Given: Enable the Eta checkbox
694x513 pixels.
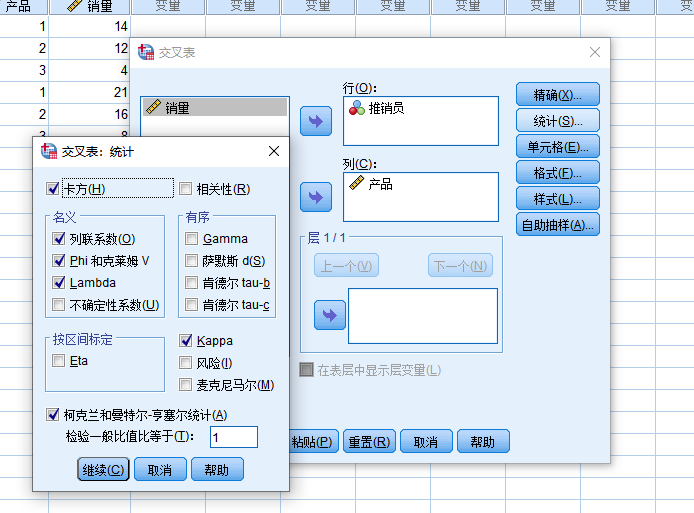Looking at the screenshot, I should coord(59,361).
